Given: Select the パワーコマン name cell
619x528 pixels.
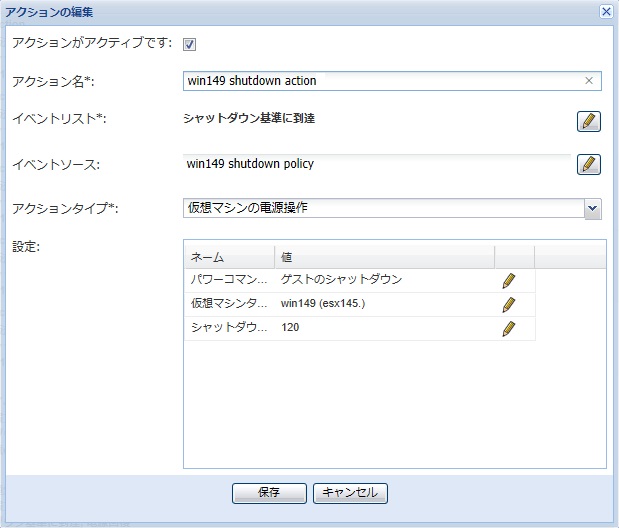Looking at the screenshot, I should [228, 280].
